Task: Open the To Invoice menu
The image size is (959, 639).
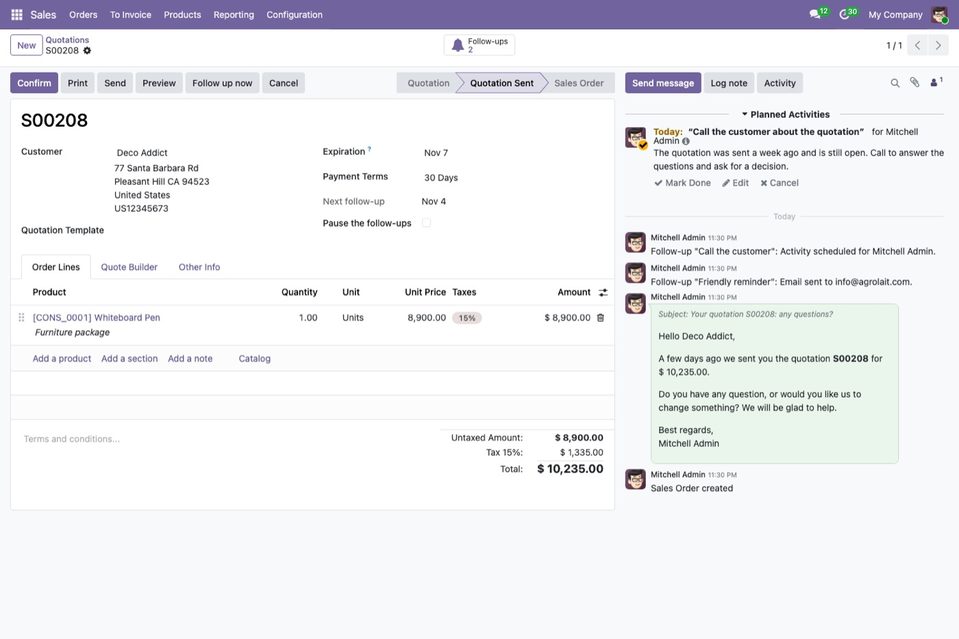Action: [x=130, y=15]
